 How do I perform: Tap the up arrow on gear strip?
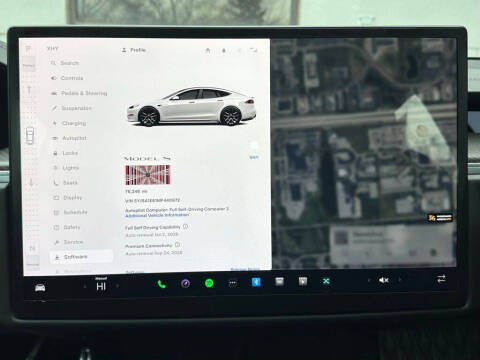click(29, 90)
